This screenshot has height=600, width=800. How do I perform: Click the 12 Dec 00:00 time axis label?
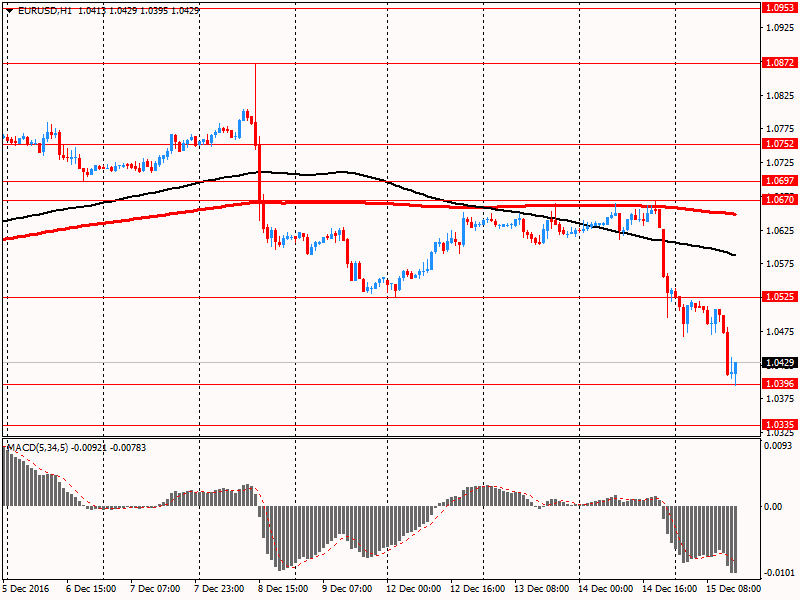[414, 588]
